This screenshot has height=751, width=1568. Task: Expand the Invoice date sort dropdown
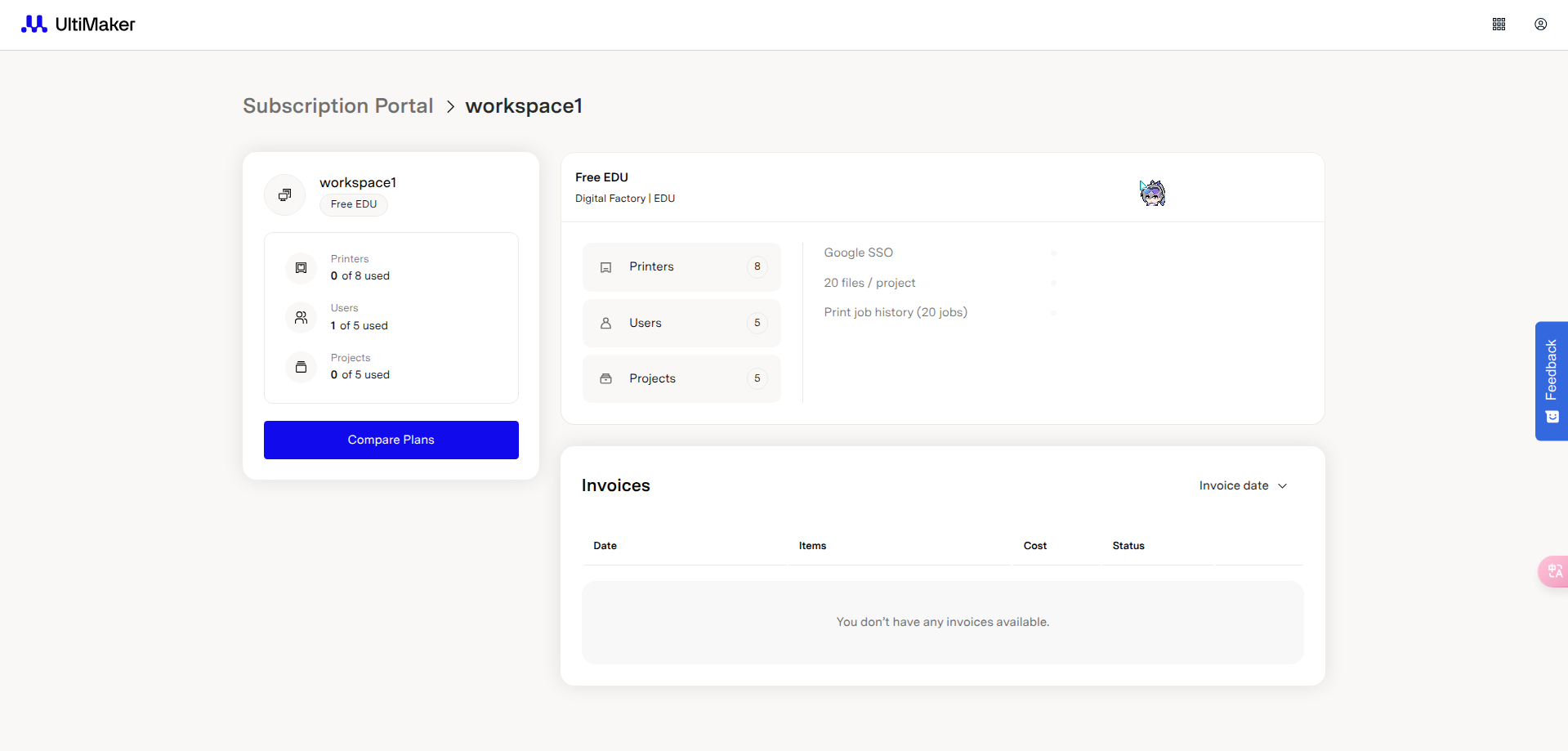coord(1243,485)
